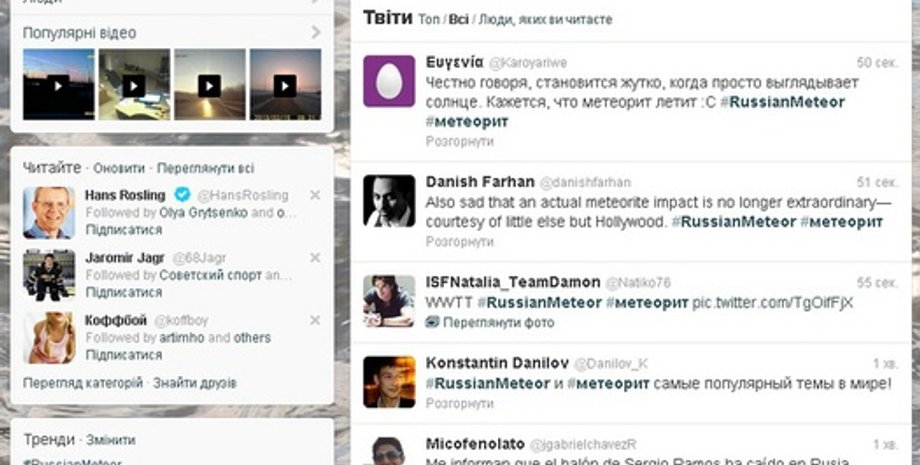
Task: Play the first popular video thumbnail
Action: pyautogui.click(x=58, y=86)
